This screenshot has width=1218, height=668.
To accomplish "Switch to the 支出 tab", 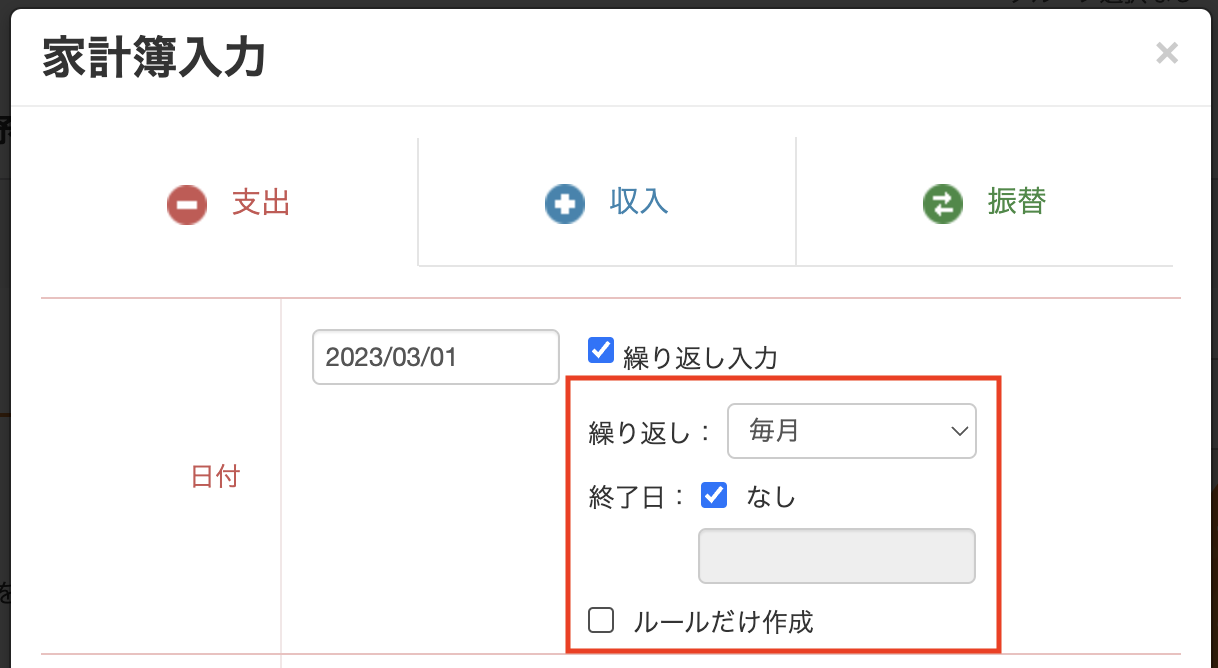I will click(229, 203).
